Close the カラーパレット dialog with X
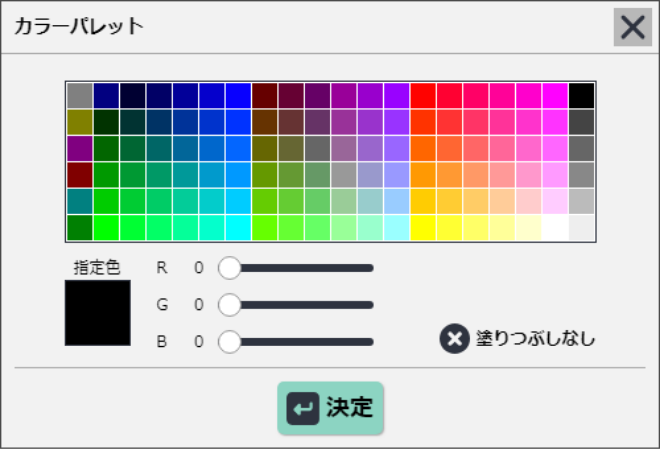Viewport: 660px width, 449px height. 633,27
